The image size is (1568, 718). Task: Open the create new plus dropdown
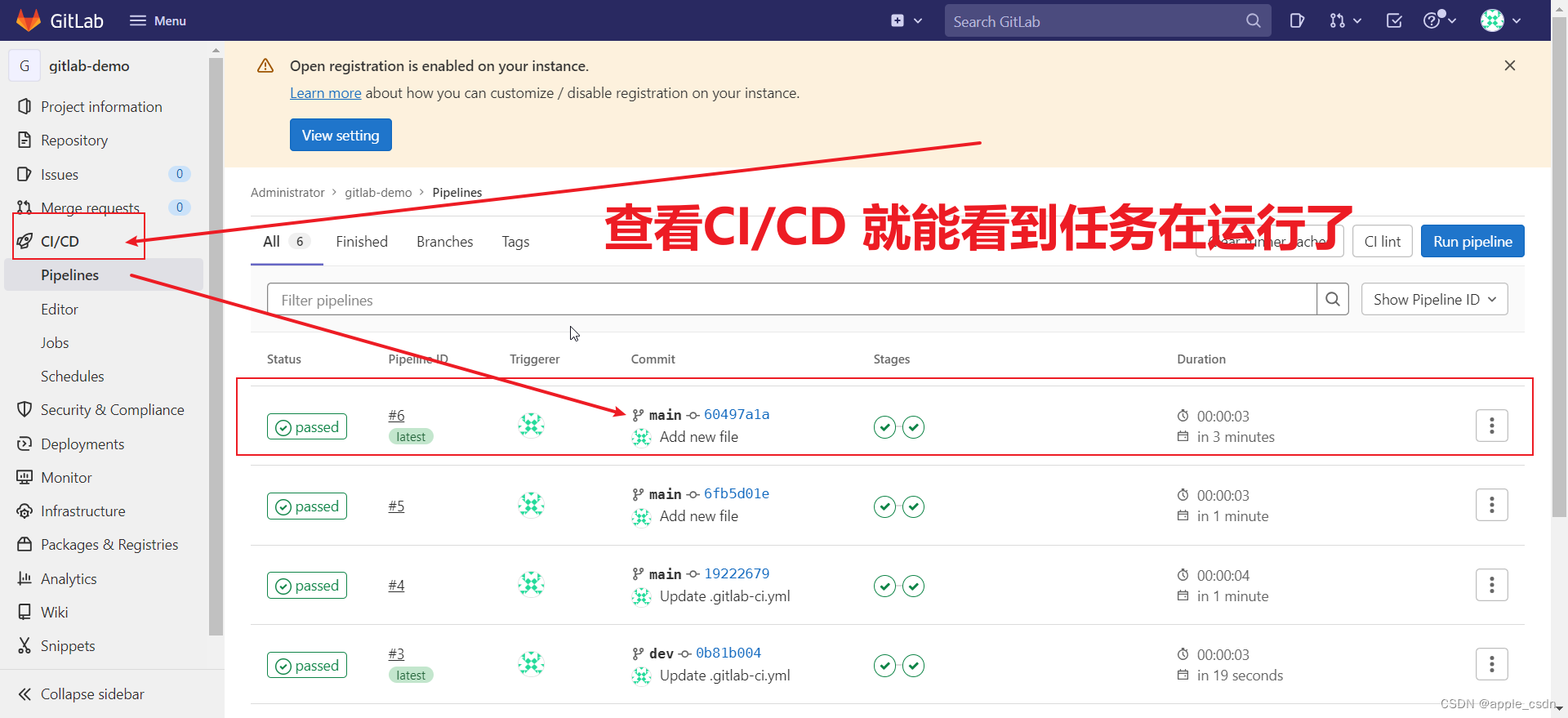click(906, 20)
